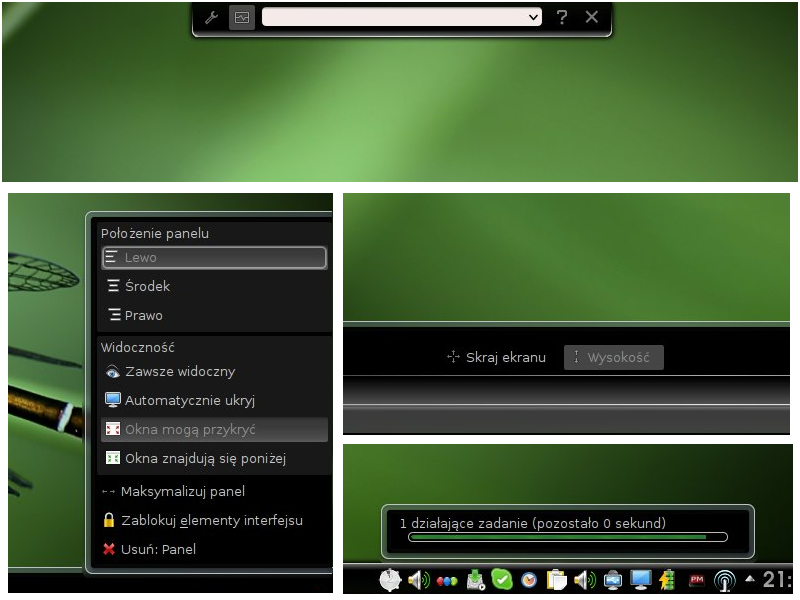
Task: Click the grey clock-gear tray icon
Action: 390,580
